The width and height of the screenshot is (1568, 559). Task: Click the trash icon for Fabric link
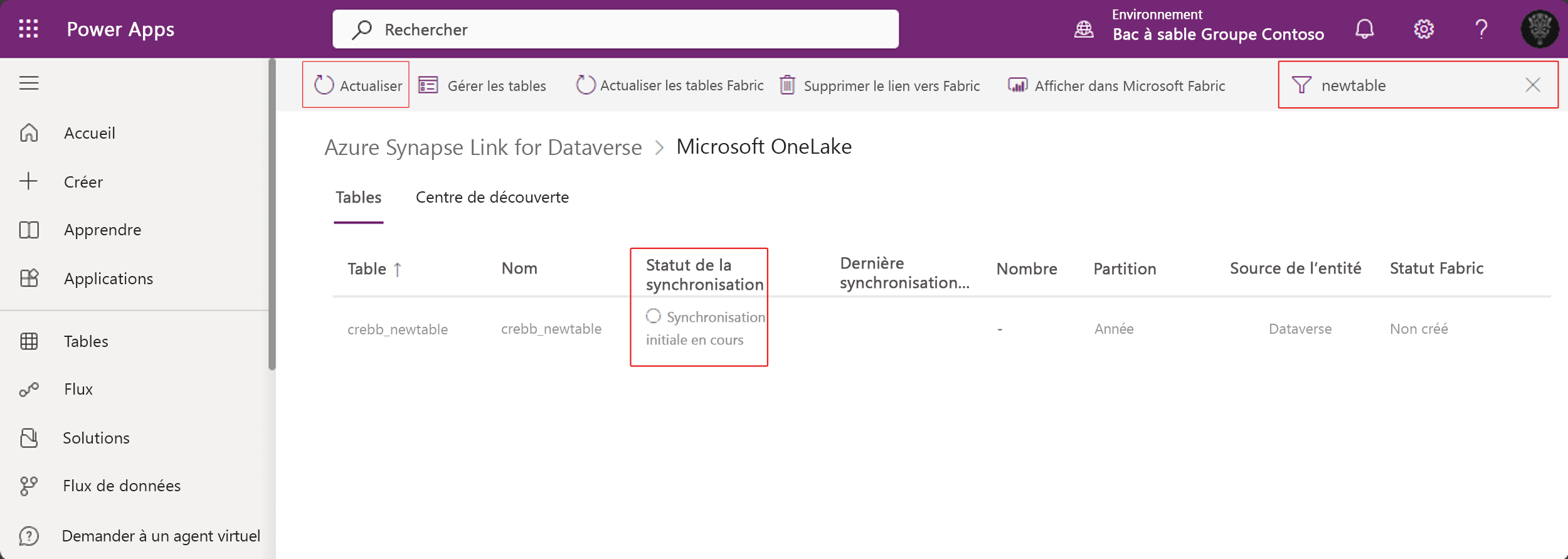pos(787,85)
